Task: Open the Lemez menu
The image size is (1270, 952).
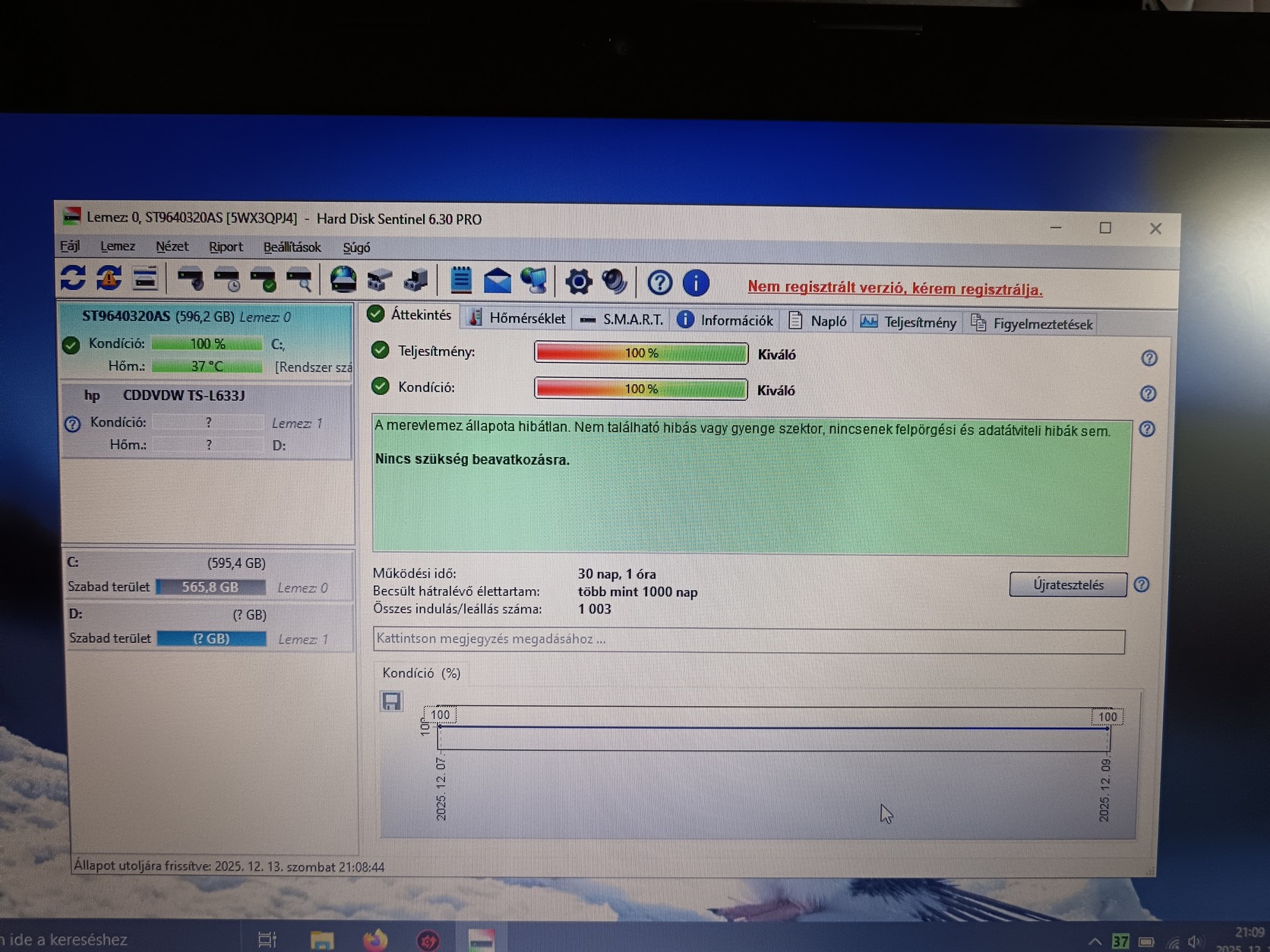Action: pyautogui.click(x=118, y=246)
